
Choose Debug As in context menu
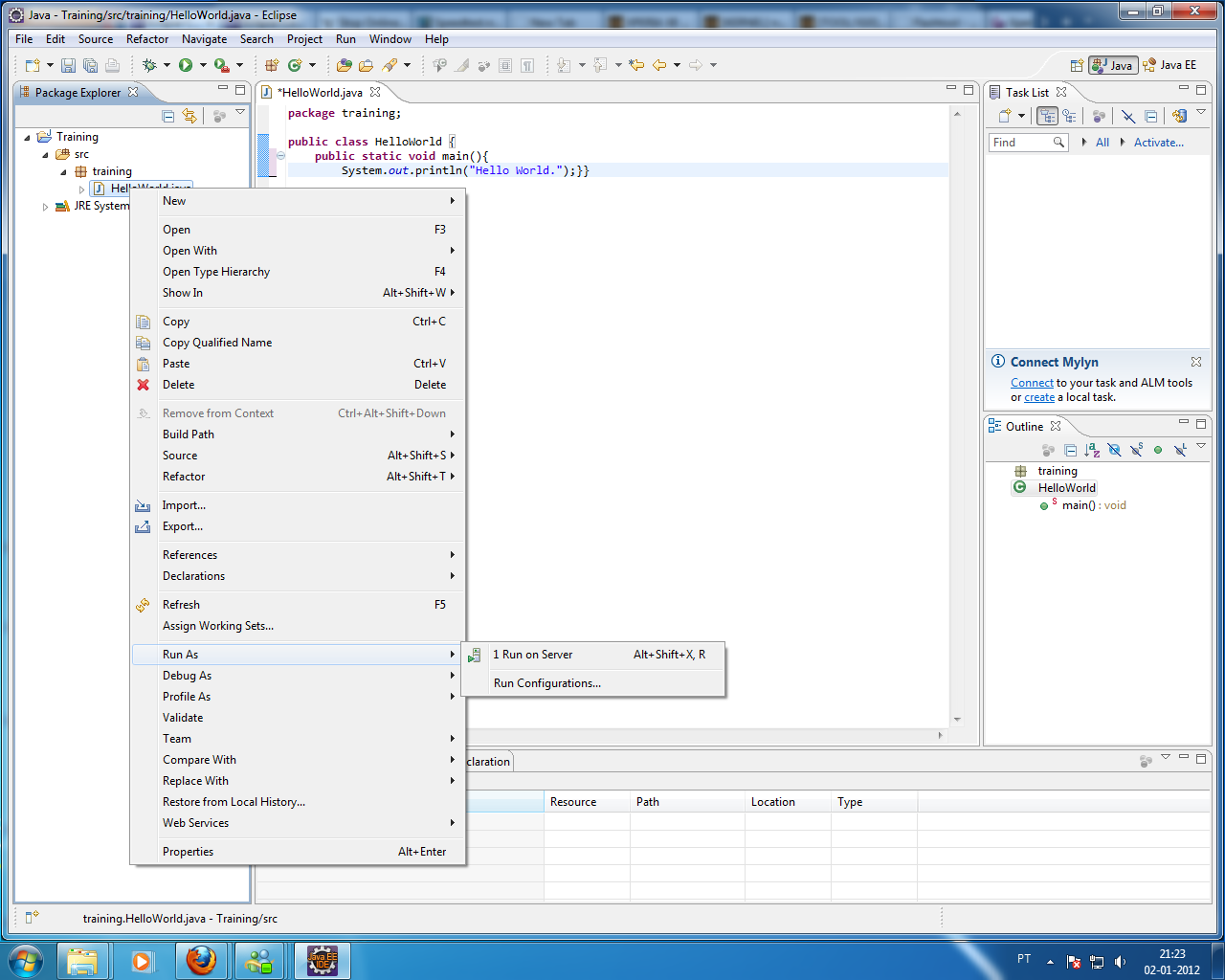298,676
